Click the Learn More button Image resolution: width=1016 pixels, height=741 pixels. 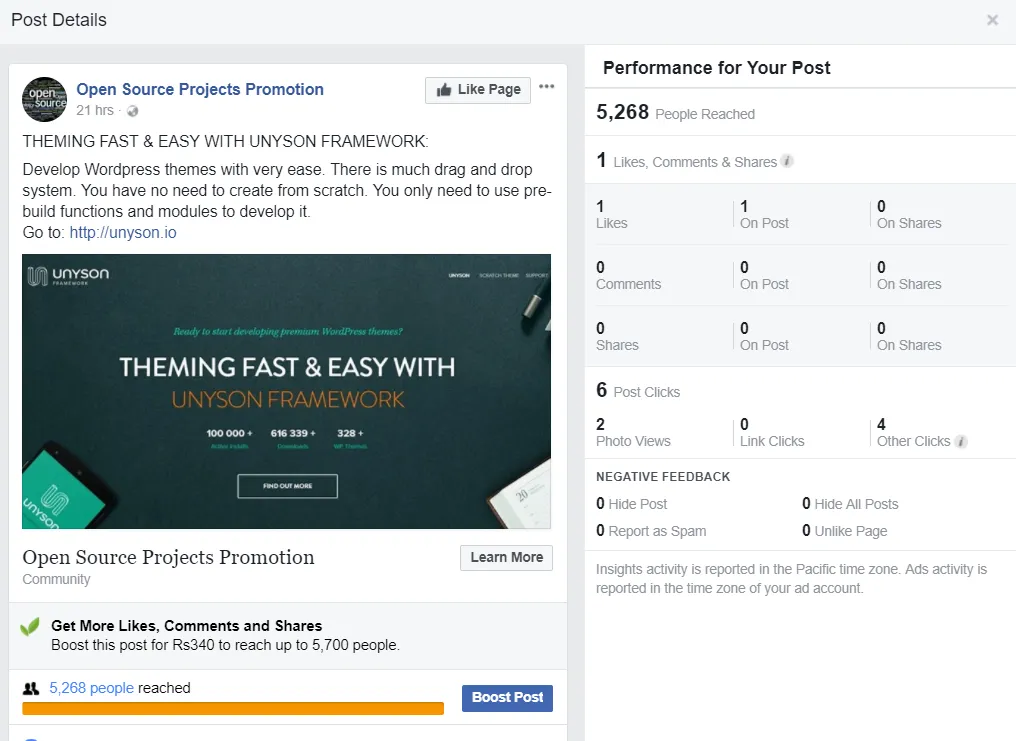click(507, 558)
